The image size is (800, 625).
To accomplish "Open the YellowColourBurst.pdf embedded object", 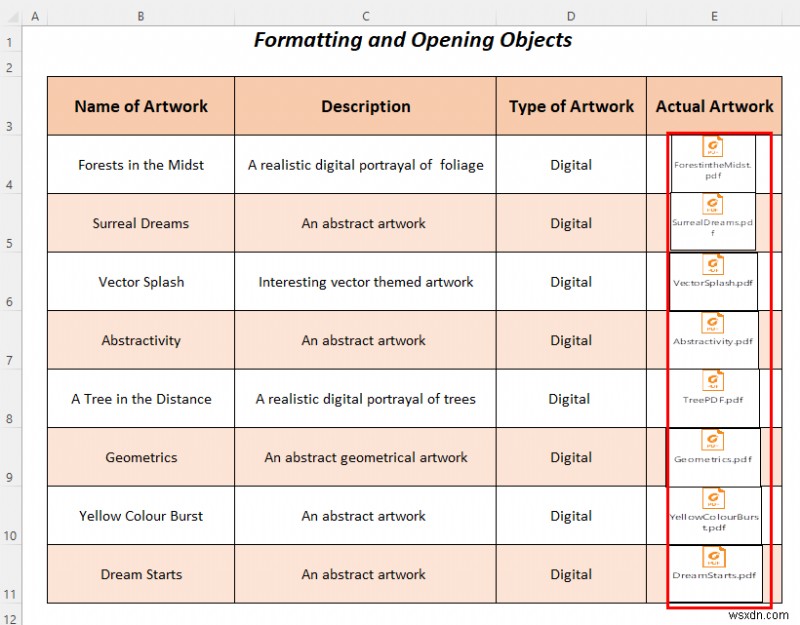I will click(713, 516).
